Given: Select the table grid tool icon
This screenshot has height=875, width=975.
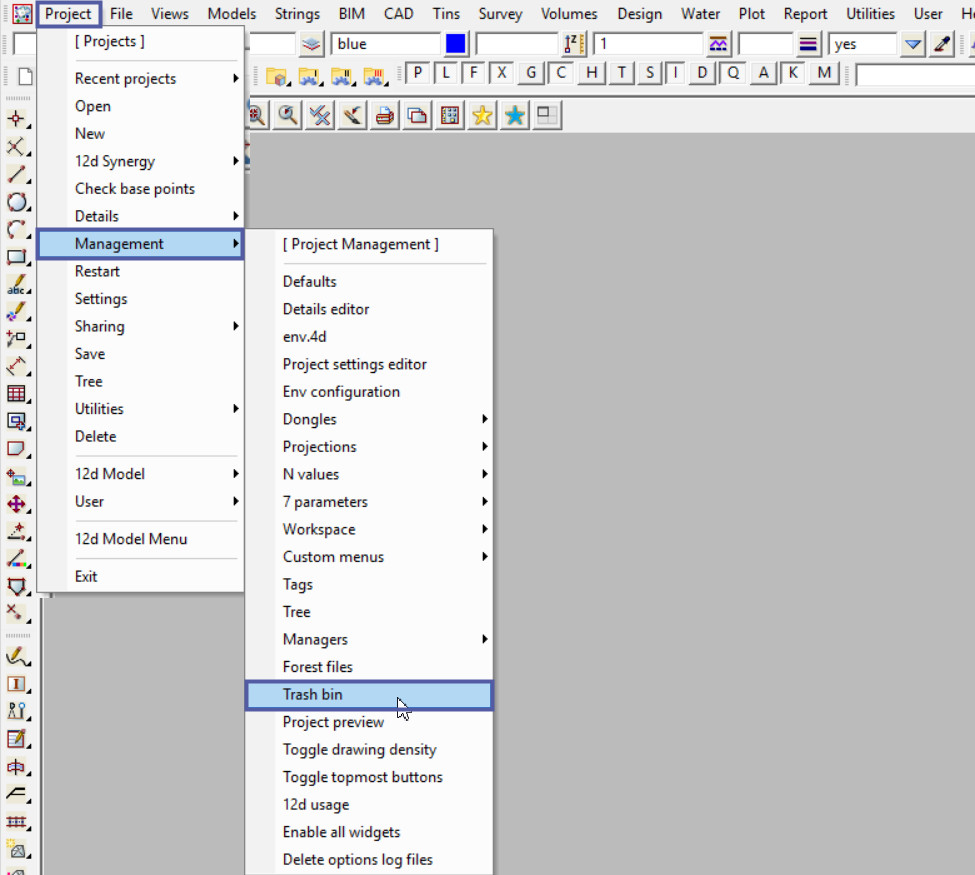Looking at the screenshot, I should tap(16, 394).
